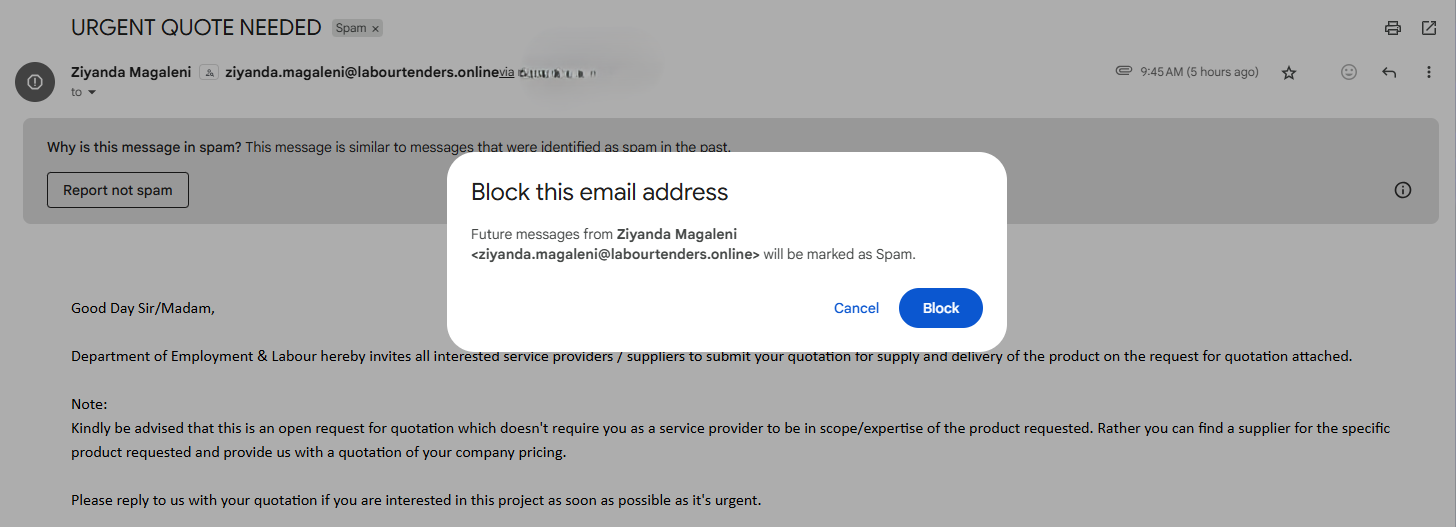
Task: Expand recipient details arrow next to "to"
Action: pos(92,92)
